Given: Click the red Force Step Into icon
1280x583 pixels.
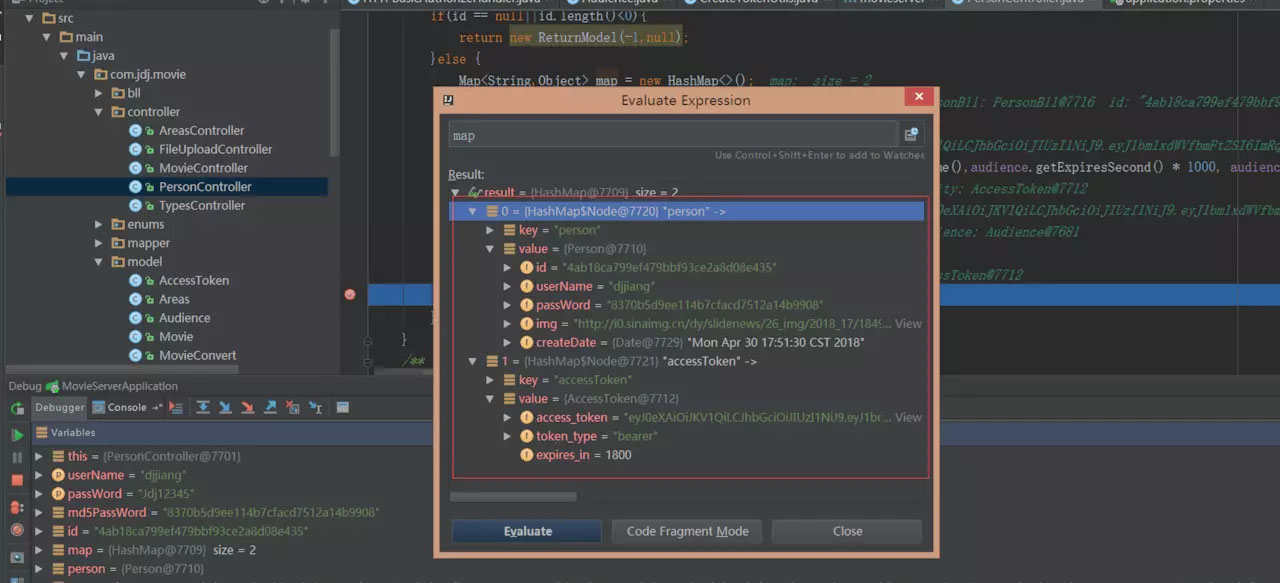Looking at the screenshot, I should pyautogui.click(x=247, y=407).
